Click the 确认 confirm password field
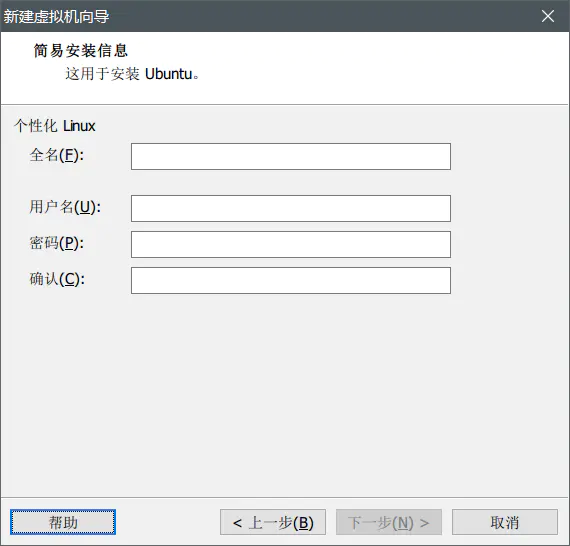Viewport: 570px width, 546px height. 291,280
